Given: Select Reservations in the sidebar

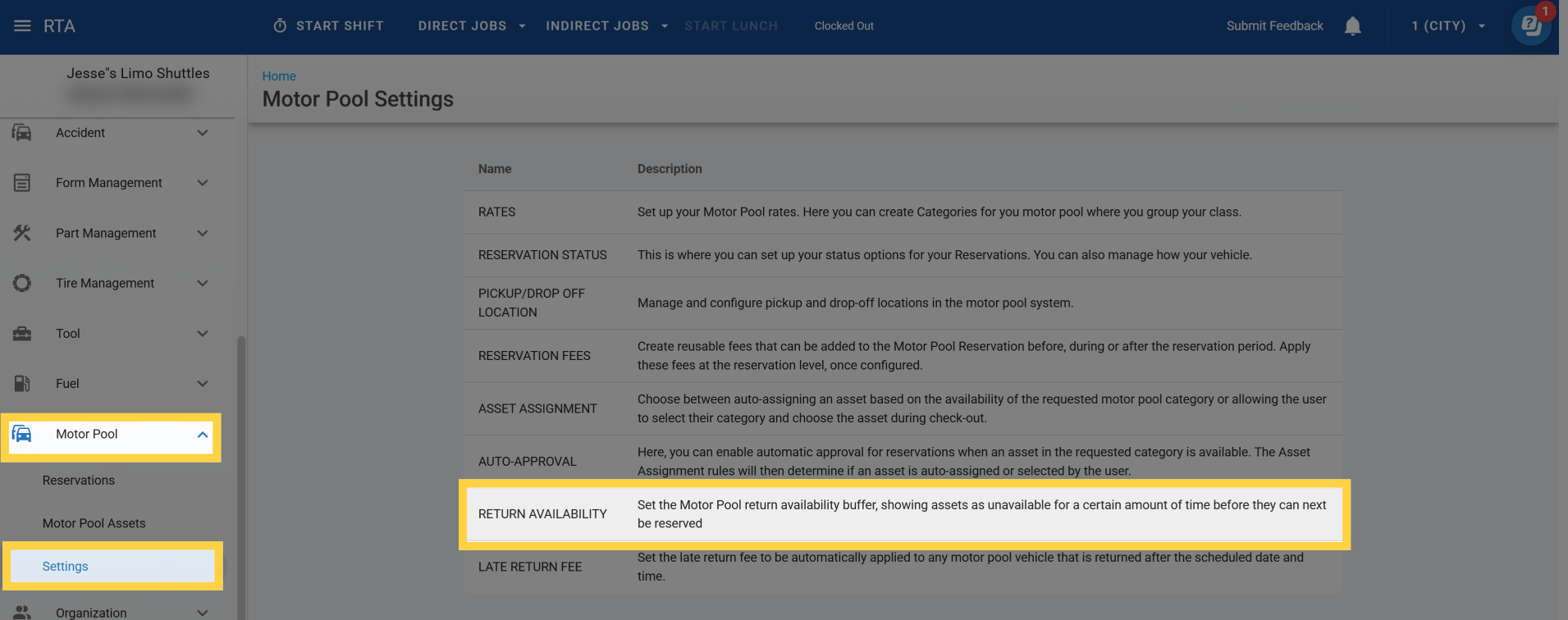Looking at the screenshot, I should pos(79,481).
